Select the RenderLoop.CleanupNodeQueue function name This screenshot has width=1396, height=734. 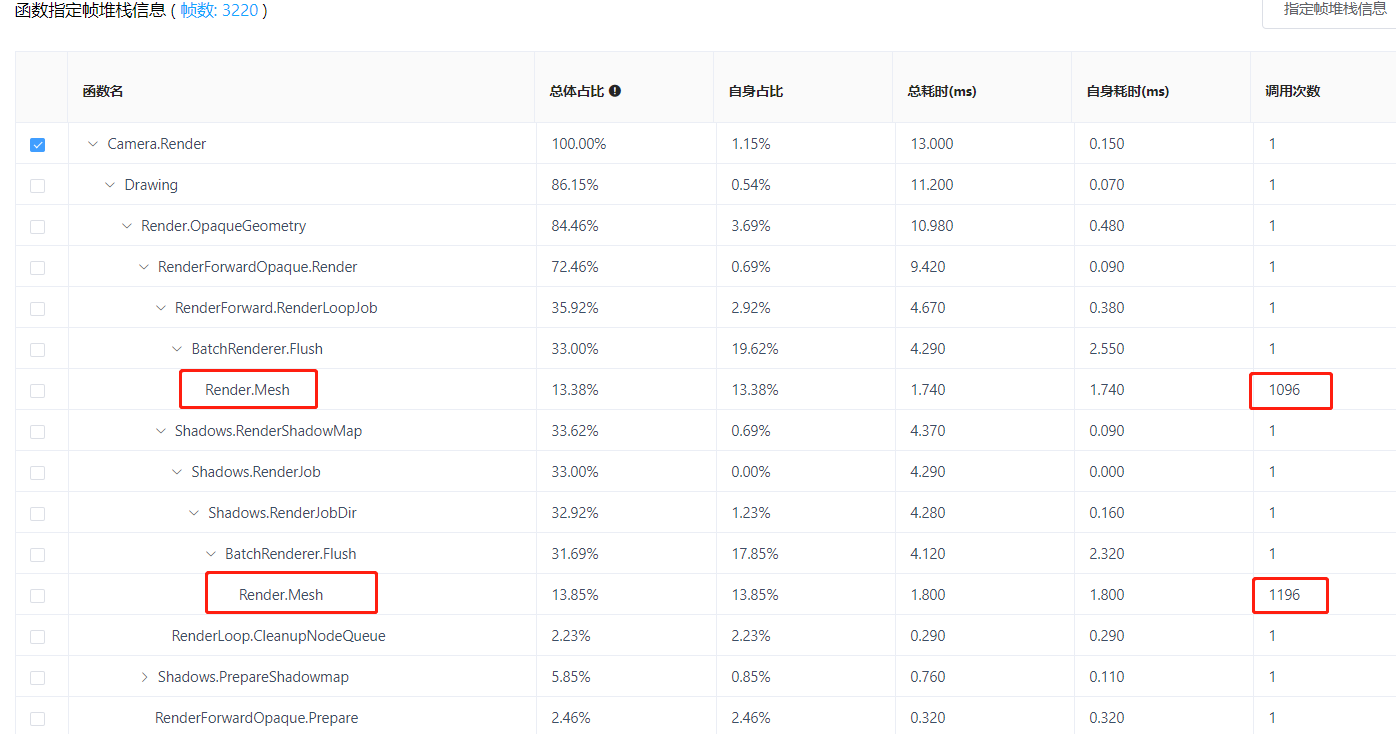tap(279, 636)
